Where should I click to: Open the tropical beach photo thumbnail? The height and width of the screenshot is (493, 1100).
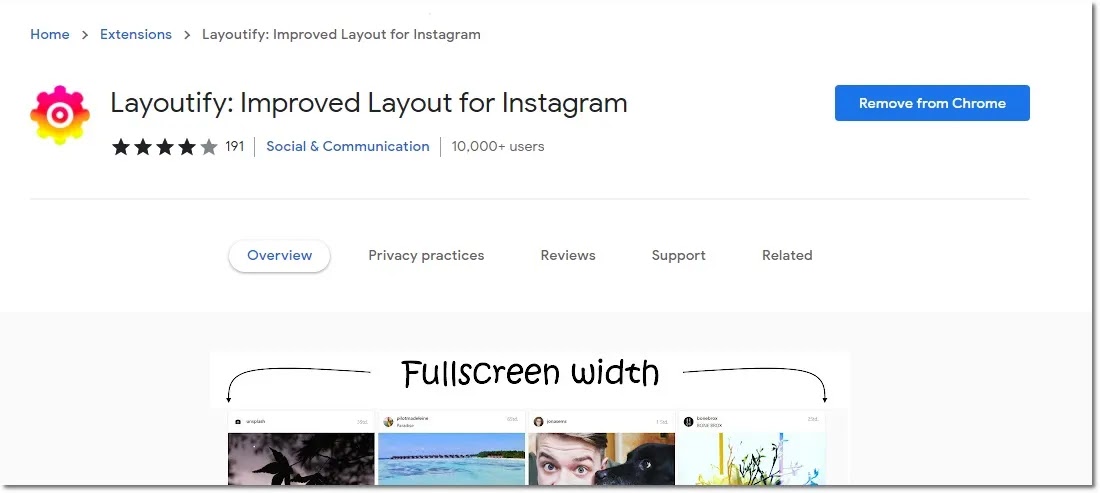(452, 459)
